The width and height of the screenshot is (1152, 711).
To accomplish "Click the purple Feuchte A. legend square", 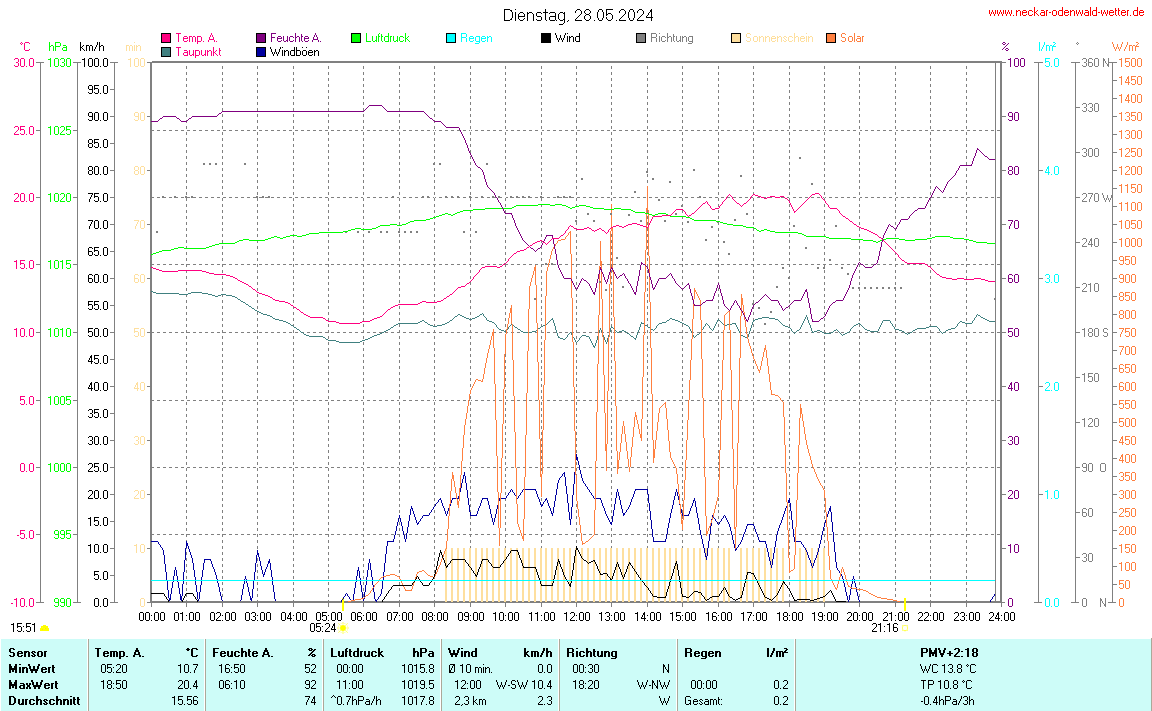I will pos(261,38).
